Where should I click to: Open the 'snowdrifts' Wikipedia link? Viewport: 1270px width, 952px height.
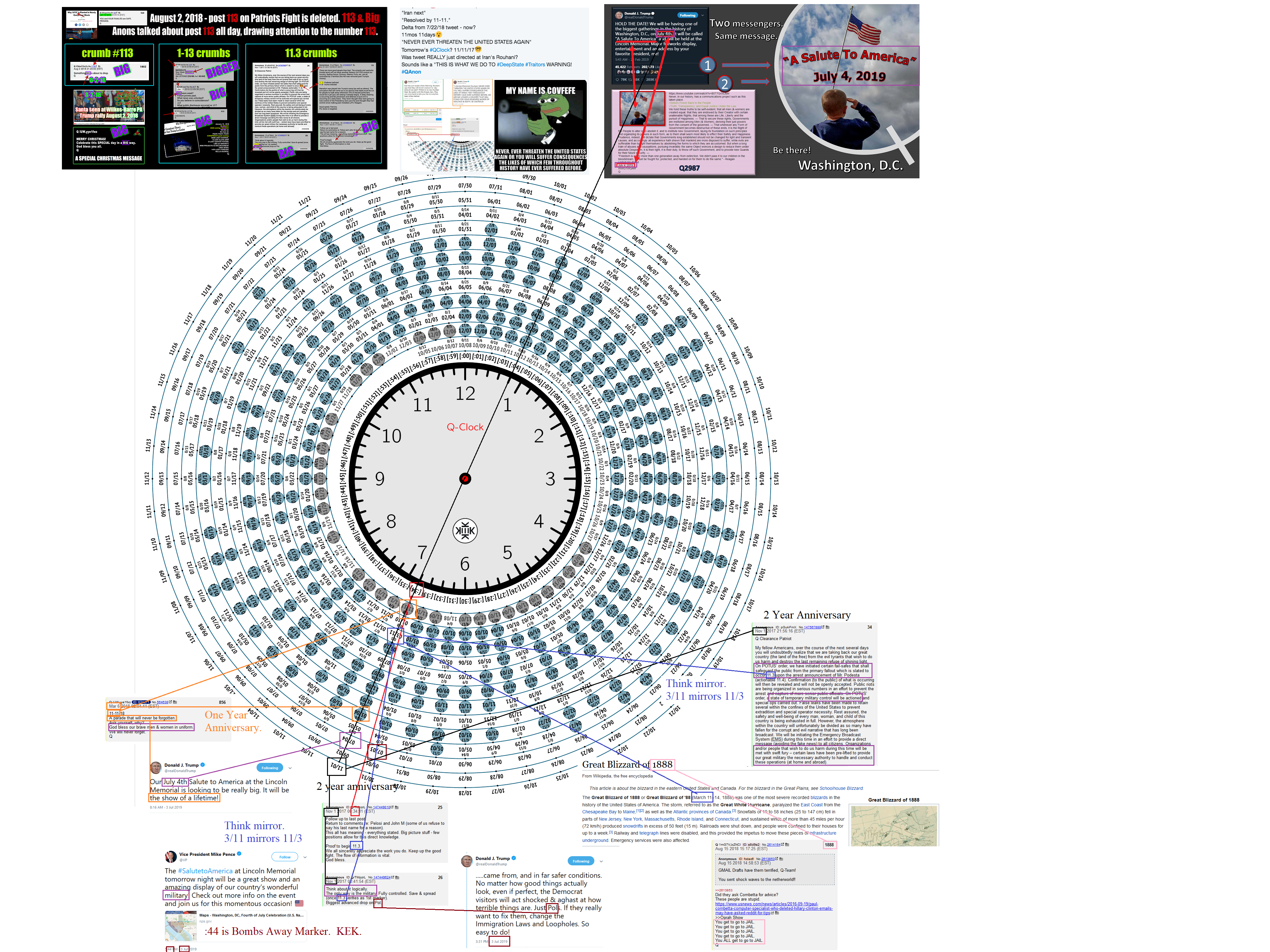[x=633, y=826]
